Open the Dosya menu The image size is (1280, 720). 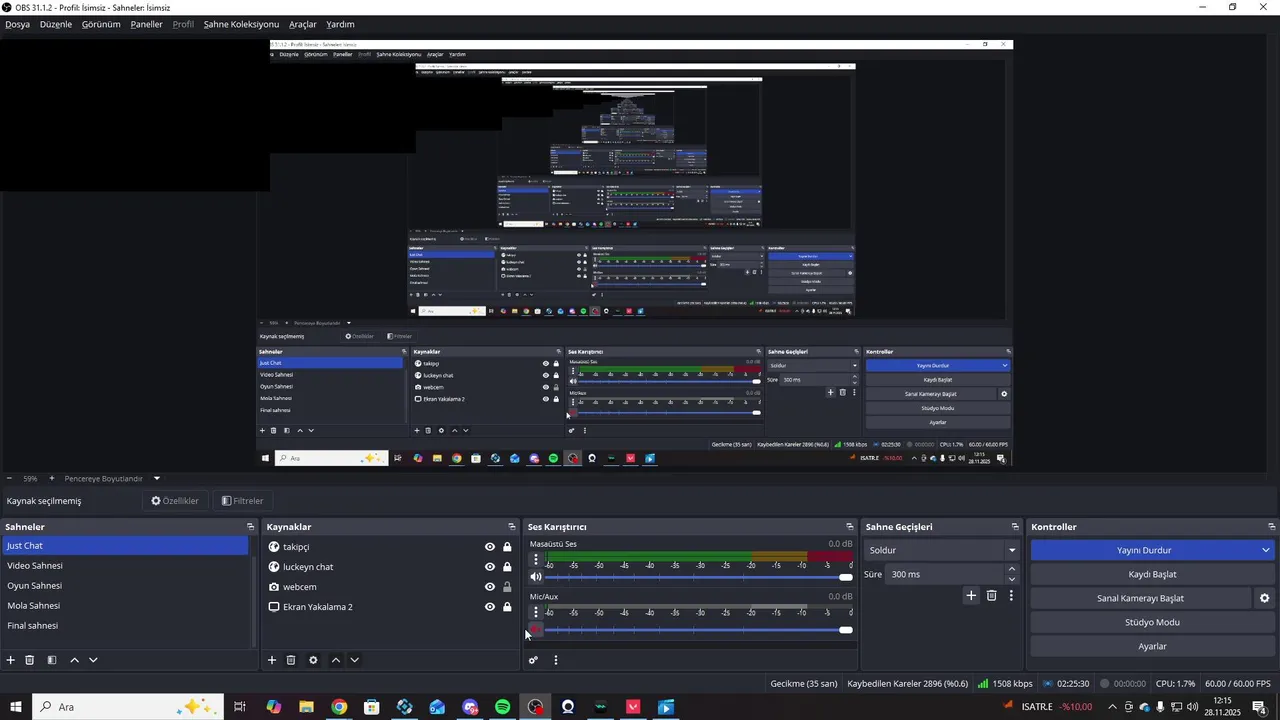coord(17,24)
